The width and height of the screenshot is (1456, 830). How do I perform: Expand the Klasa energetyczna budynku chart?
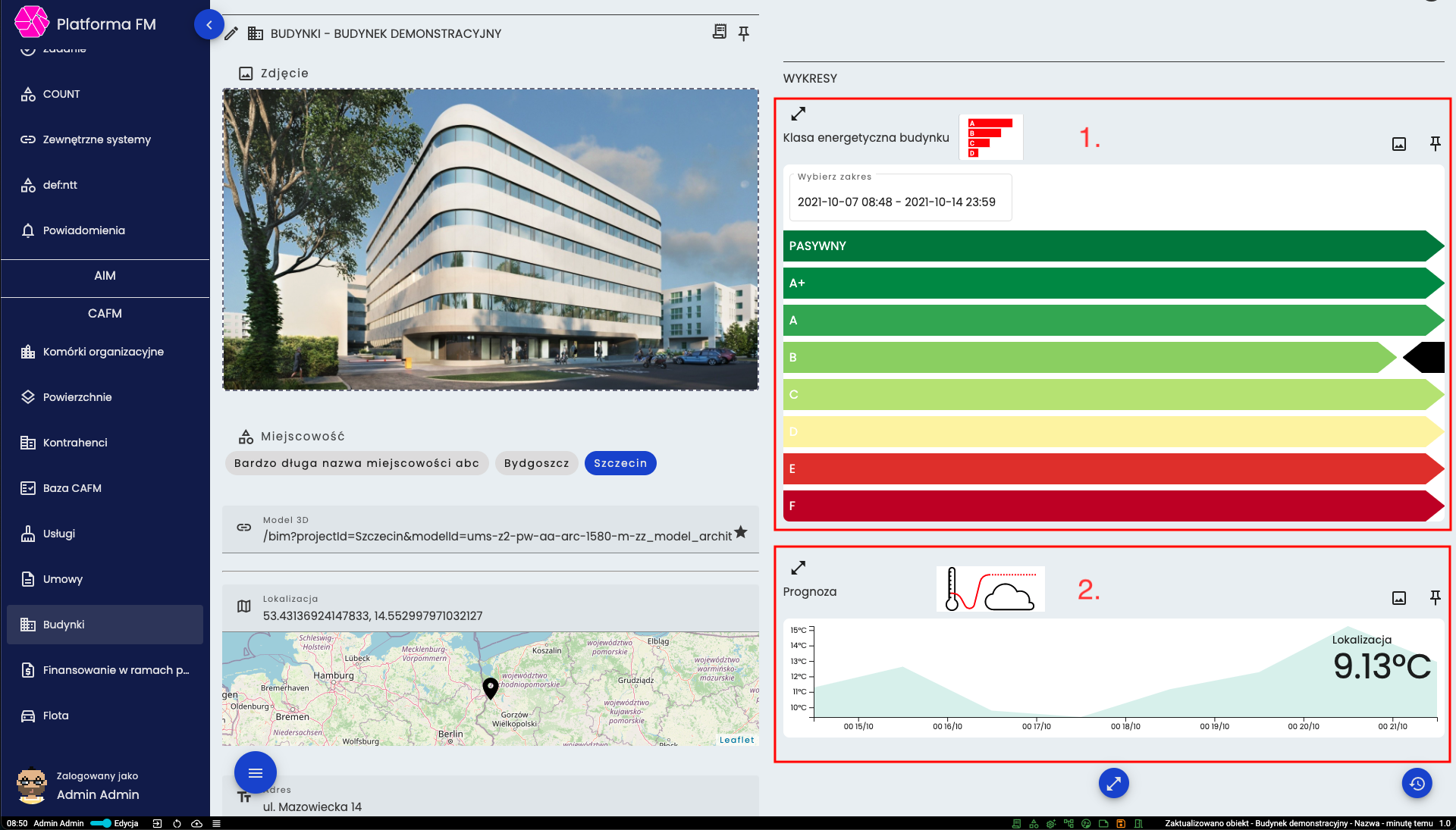[798, 114]
